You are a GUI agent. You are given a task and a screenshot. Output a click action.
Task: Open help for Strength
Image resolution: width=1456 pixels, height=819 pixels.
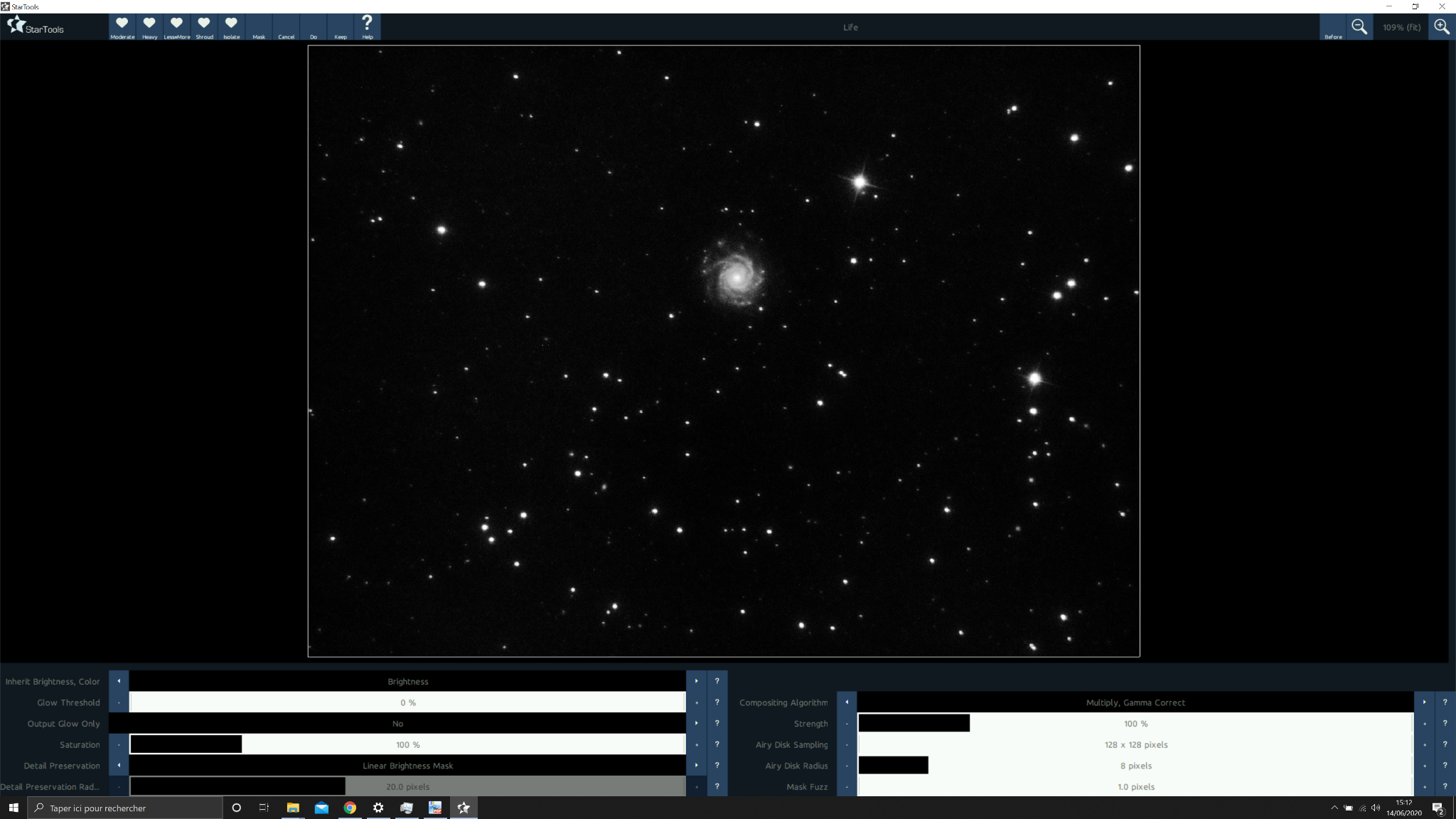[x=1445, y=723]
